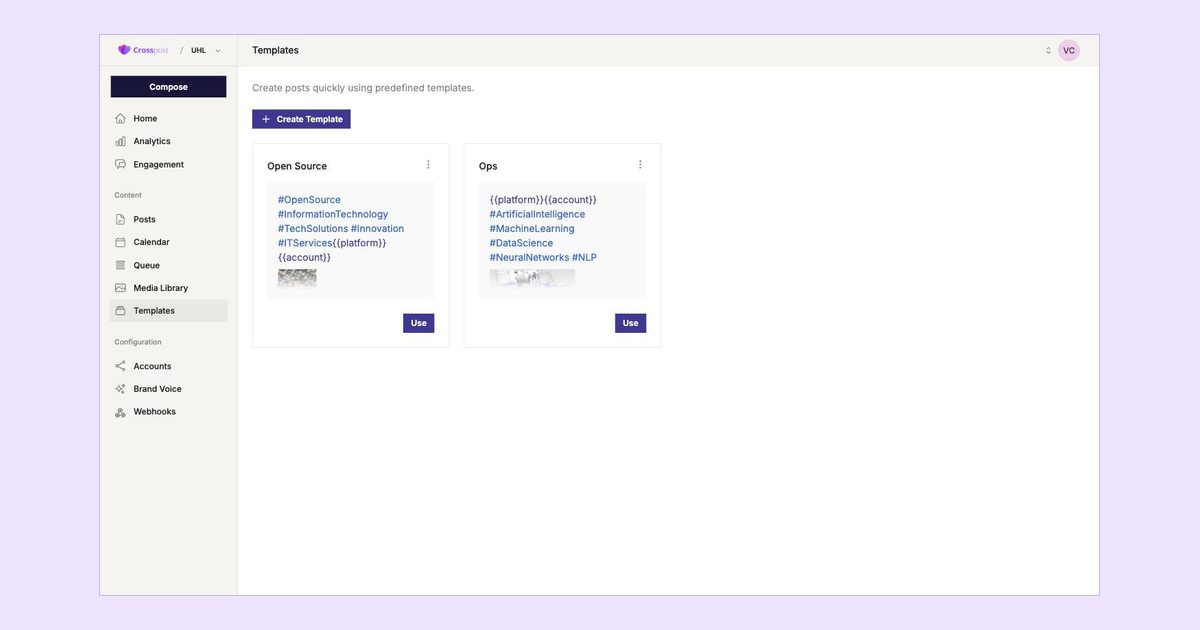Image resolution: width=1200 pixels, height=630 pixels.
Task: Click the "Create posts quickly" description text
Action: [x=363, y=88]
